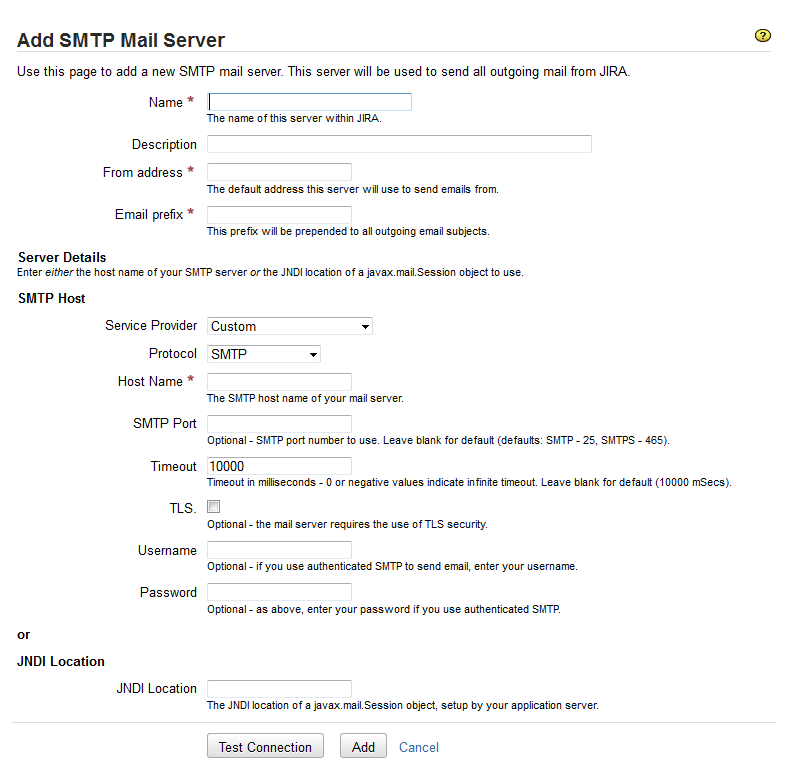
Task: Follow the Cancel link
Action: coord(418,747)
